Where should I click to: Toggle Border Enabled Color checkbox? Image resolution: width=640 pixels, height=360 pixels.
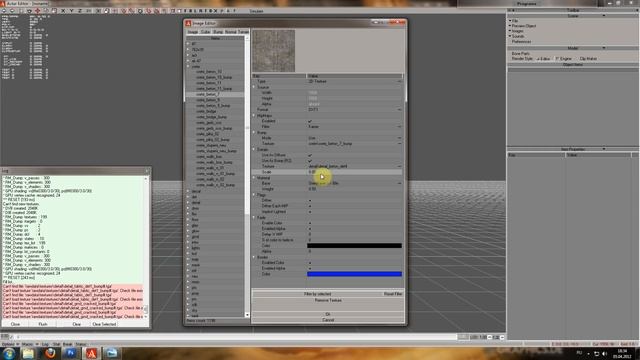pyautogui.click(x=310, y=263)
